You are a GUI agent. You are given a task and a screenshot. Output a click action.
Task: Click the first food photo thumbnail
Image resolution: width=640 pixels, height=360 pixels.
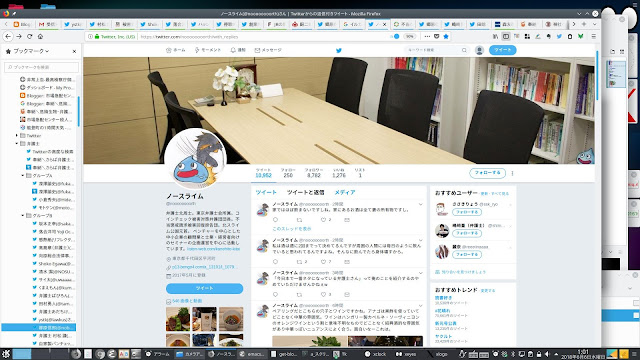(x=178, y=319)
